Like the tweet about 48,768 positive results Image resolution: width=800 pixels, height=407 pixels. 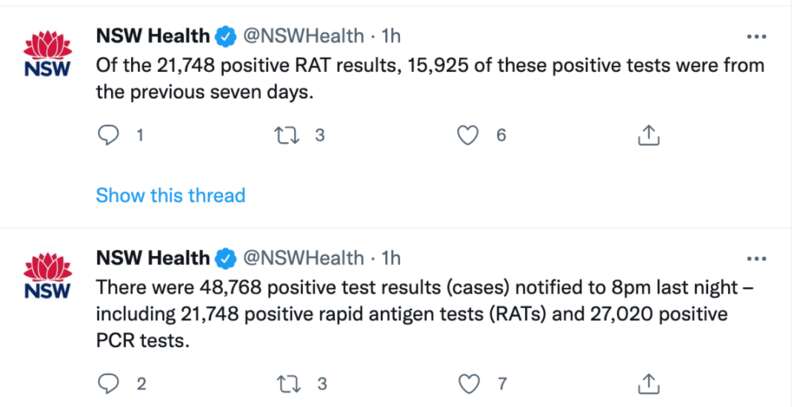469,384
